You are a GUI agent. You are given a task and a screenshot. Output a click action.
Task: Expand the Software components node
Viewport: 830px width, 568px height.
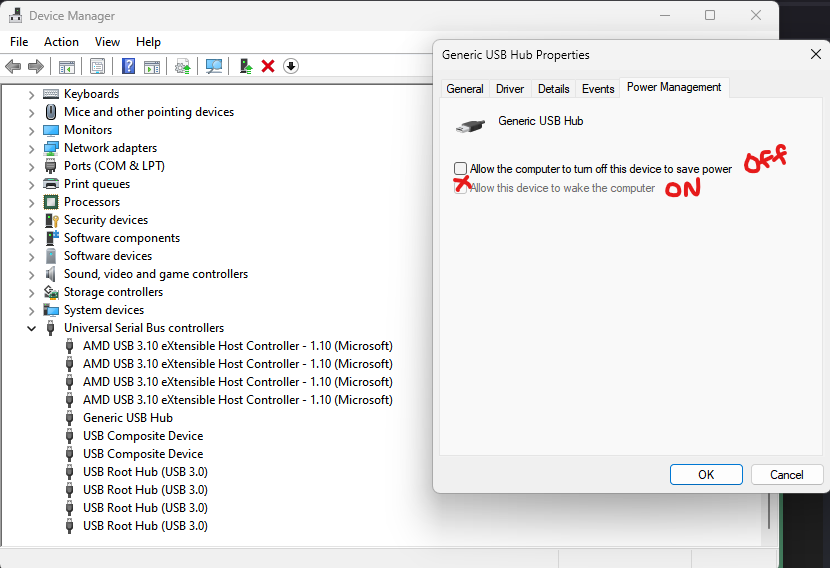(x=31, y=239)
